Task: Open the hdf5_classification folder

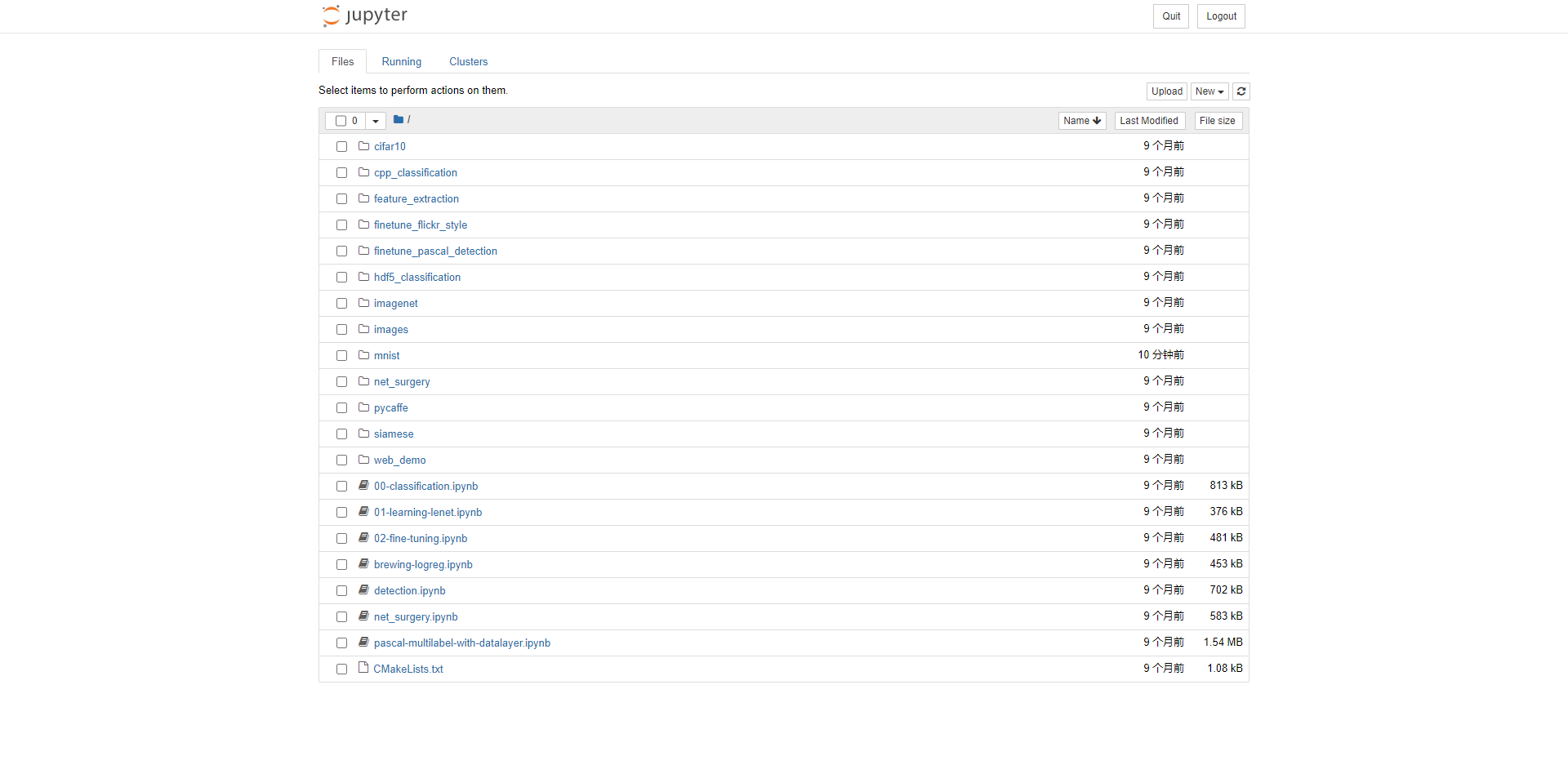Action: 417,277
